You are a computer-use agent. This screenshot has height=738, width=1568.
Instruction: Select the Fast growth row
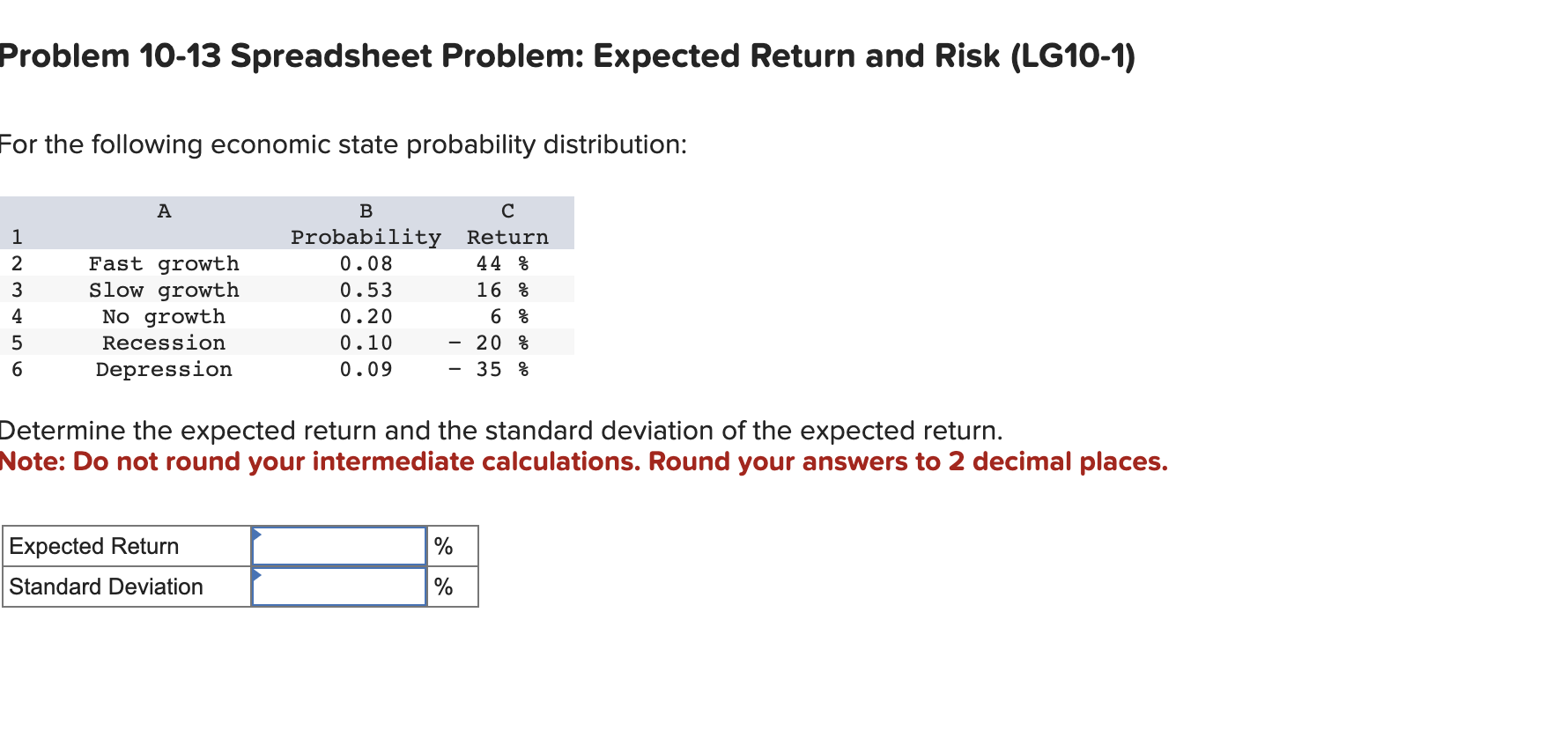pyautogui.click(x=163, y=262)
